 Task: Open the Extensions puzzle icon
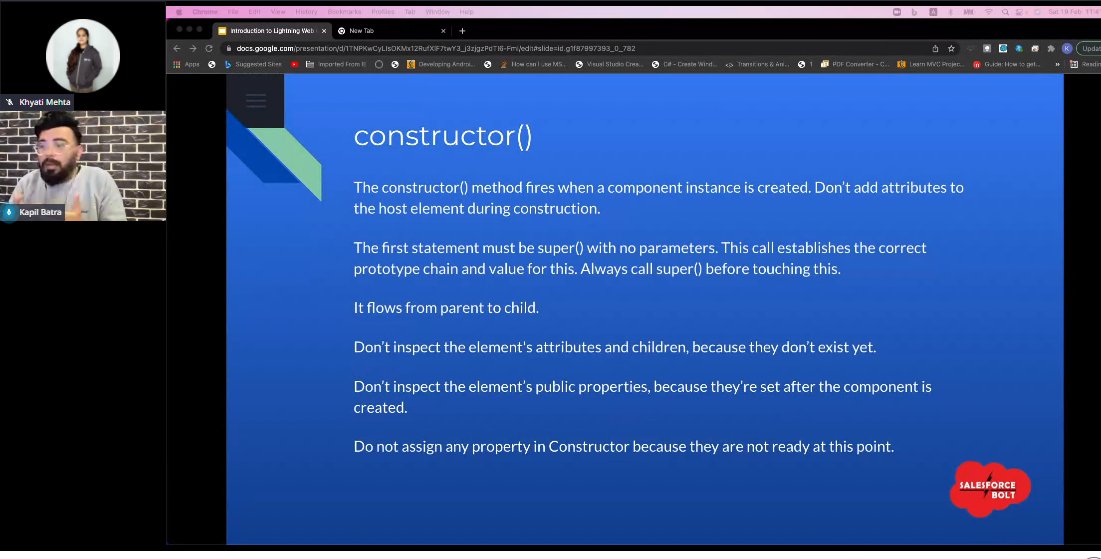tap(1051, 48)
